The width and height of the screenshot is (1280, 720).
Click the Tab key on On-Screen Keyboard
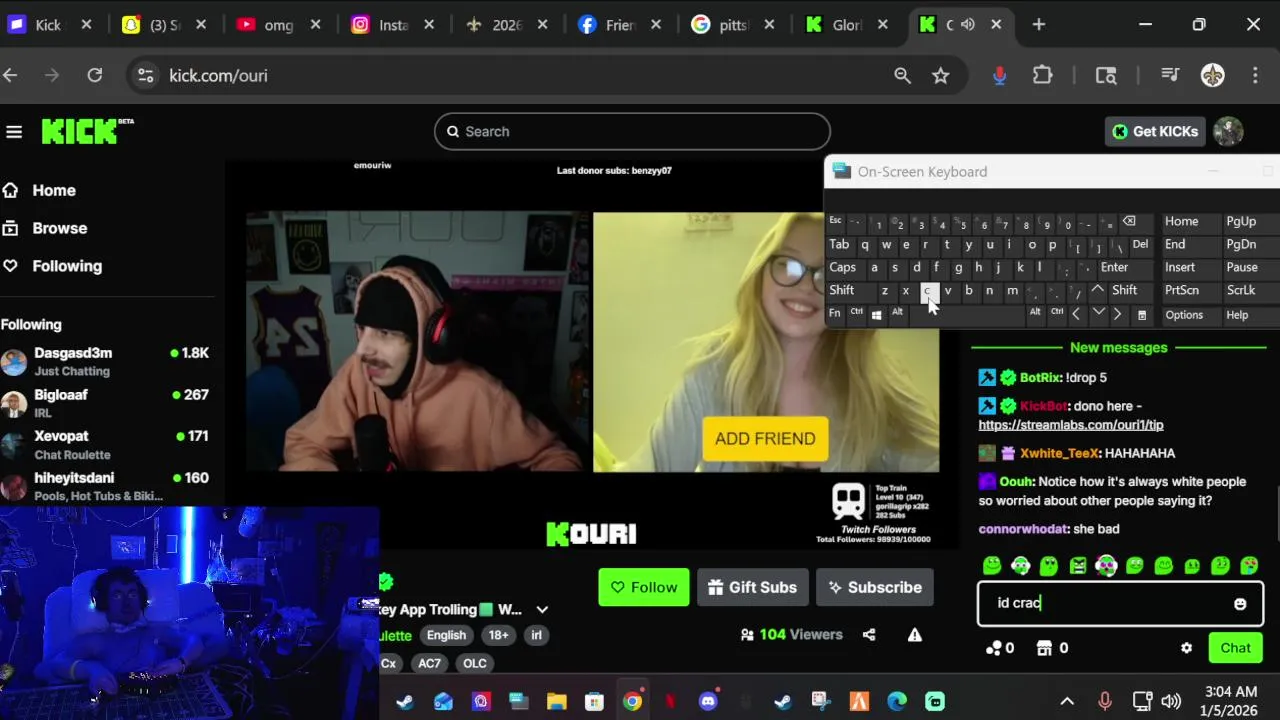[839, 244]
